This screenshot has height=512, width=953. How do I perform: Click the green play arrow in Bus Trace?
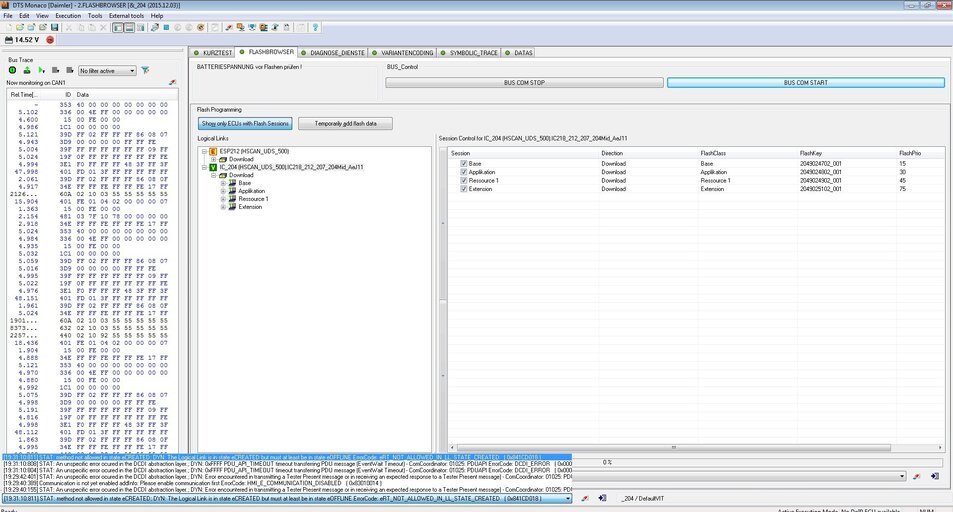(x=41, y=71)
